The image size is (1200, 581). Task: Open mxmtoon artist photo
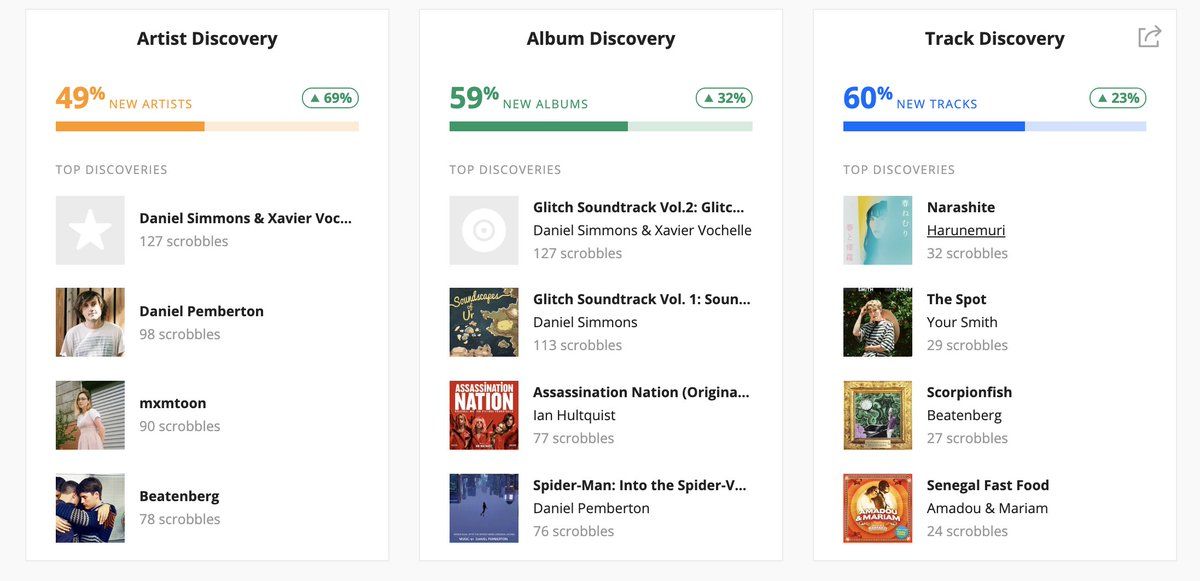90,415
